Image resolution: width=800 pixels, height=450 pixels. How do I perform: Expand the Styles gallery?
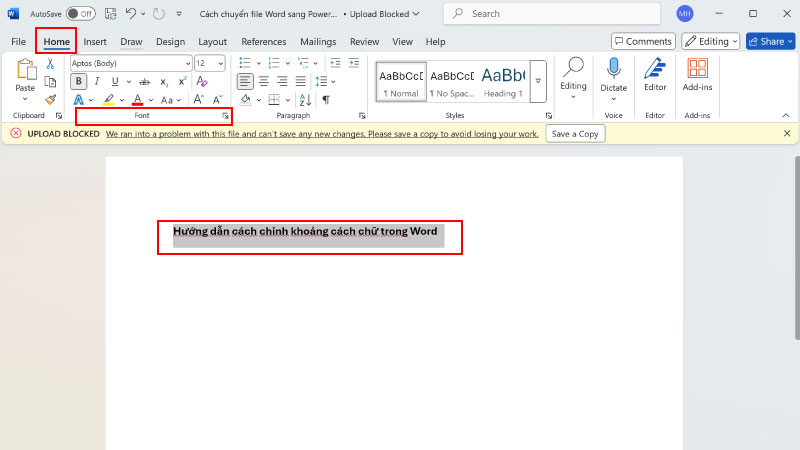pos(538,81)
